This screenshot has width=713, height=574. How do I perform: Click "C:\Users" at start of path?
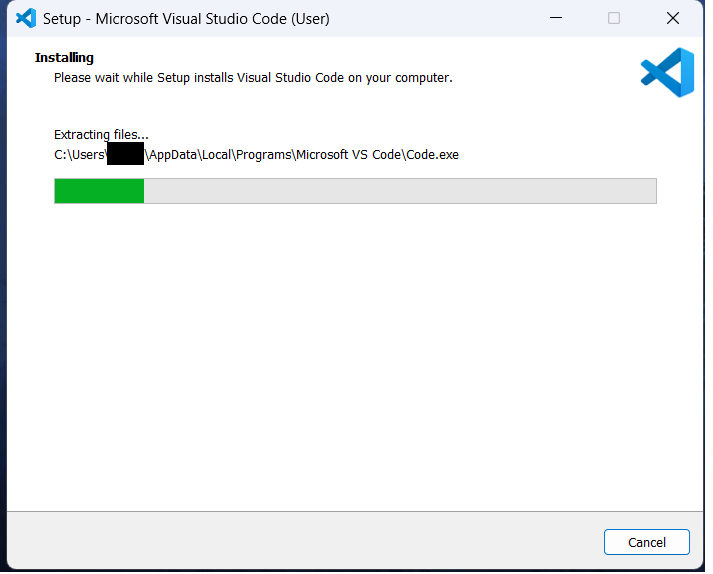(x=80, y=154)
